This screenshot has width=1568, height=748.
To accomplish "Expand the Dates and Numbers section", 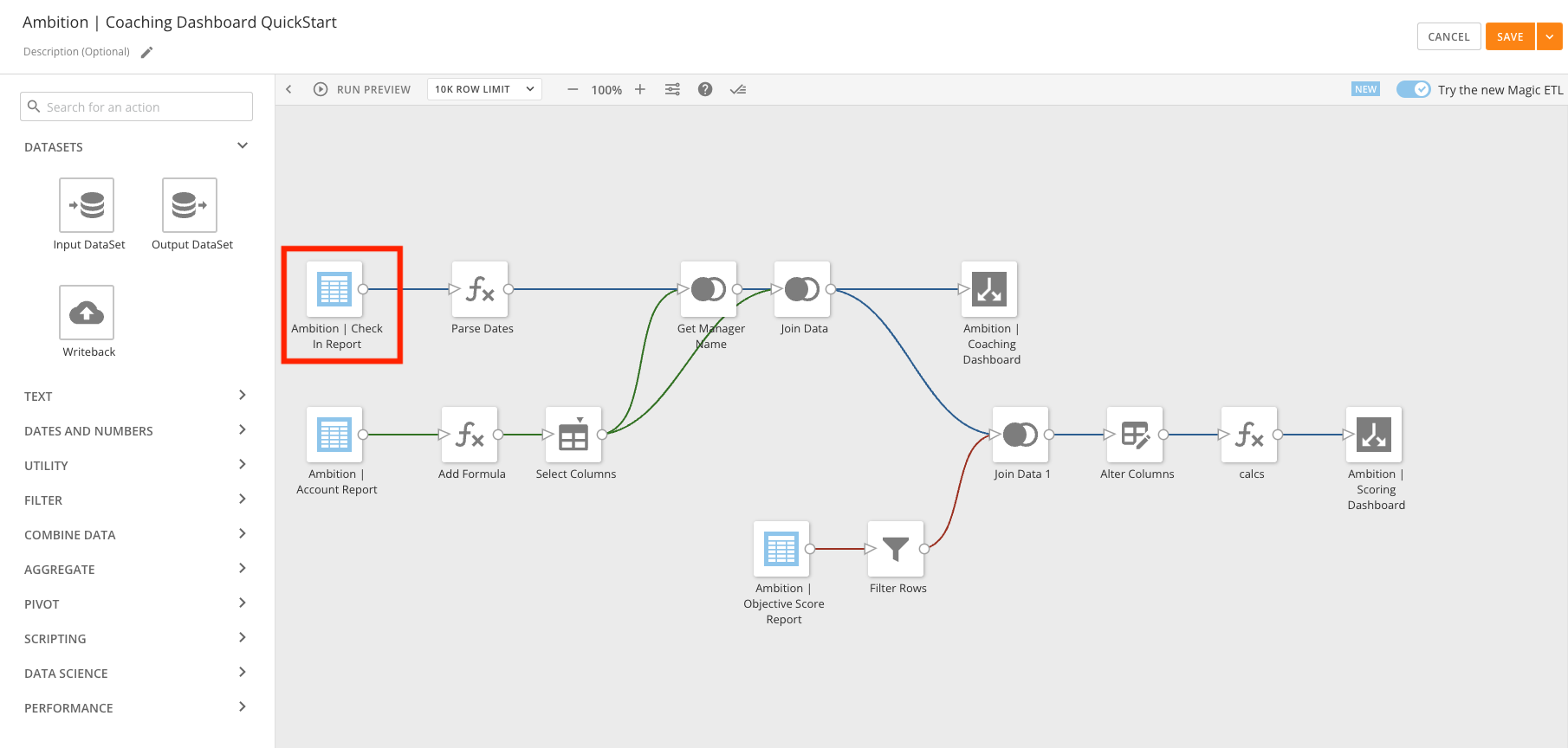I will coord(243,430).
